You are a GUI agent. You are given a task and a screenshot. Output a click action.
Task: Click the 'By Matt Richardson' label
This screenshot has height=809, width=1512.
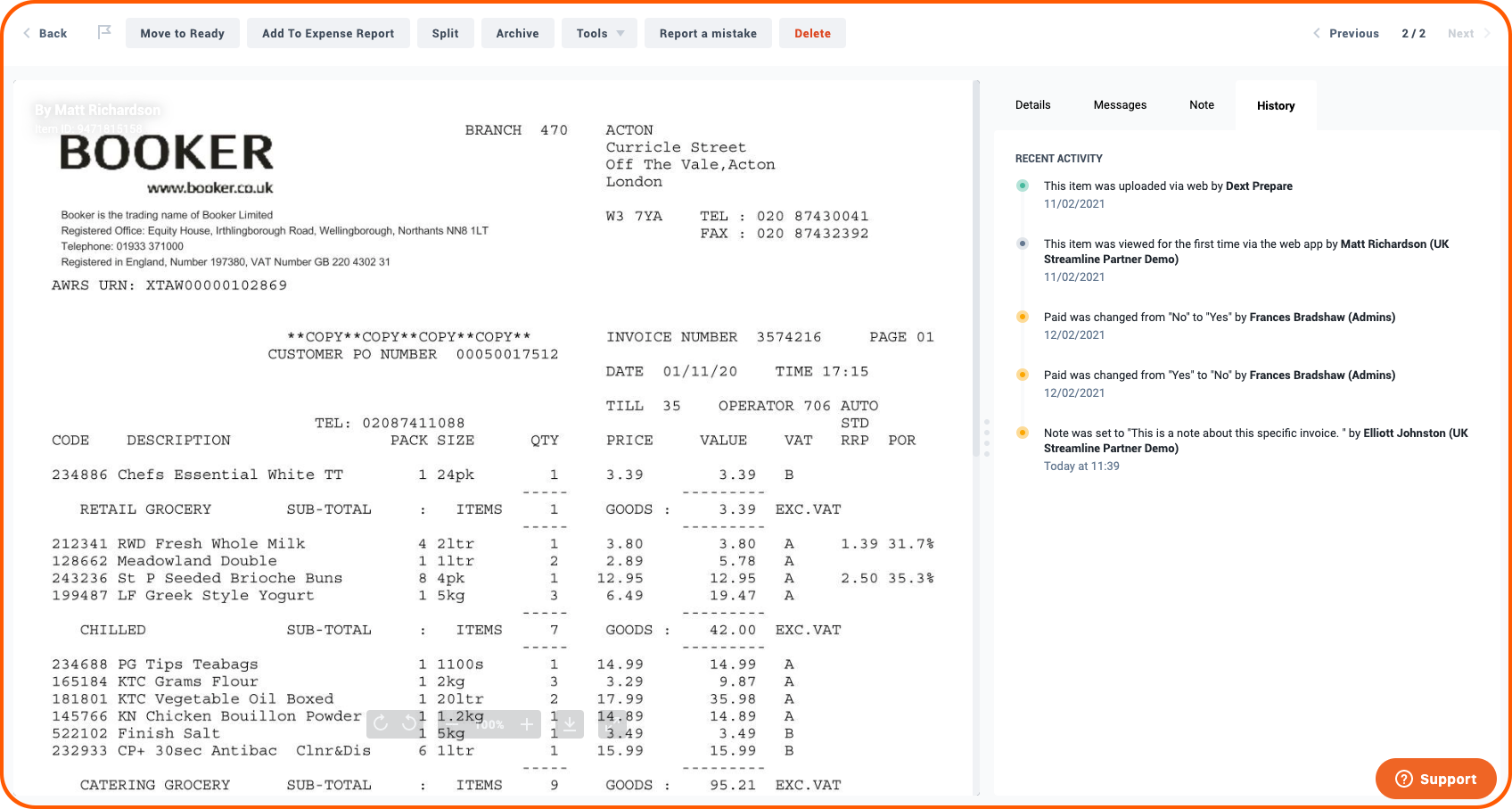[x=98, y=110]
